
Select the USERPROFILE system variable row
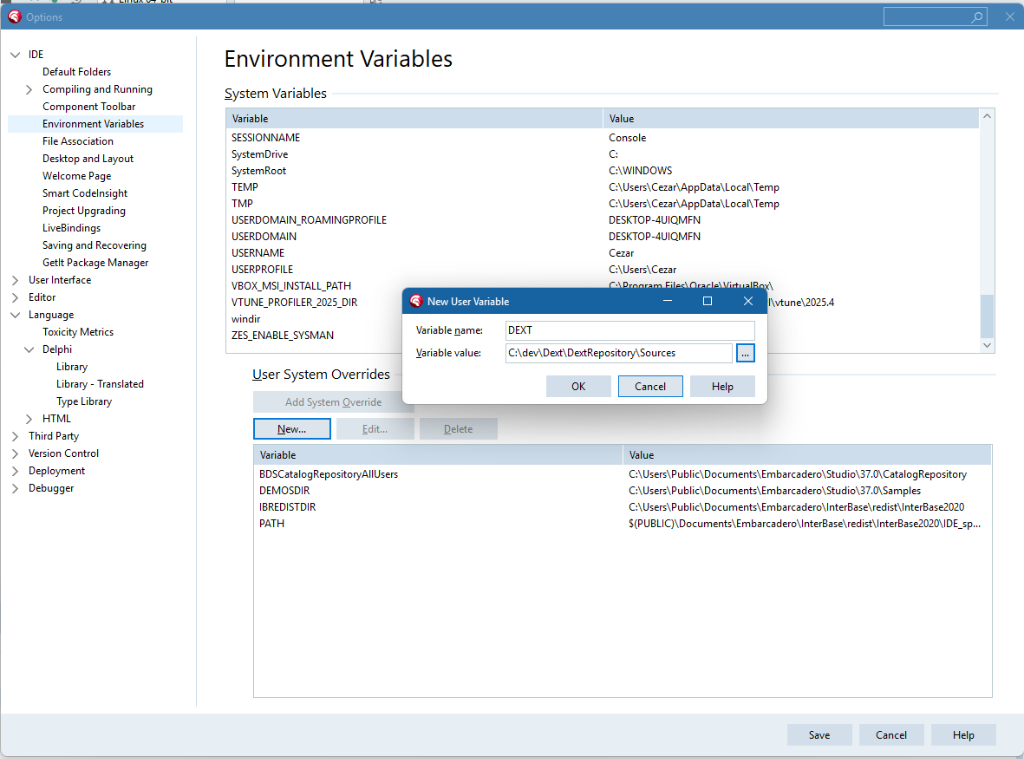click(x=602, y=270)
